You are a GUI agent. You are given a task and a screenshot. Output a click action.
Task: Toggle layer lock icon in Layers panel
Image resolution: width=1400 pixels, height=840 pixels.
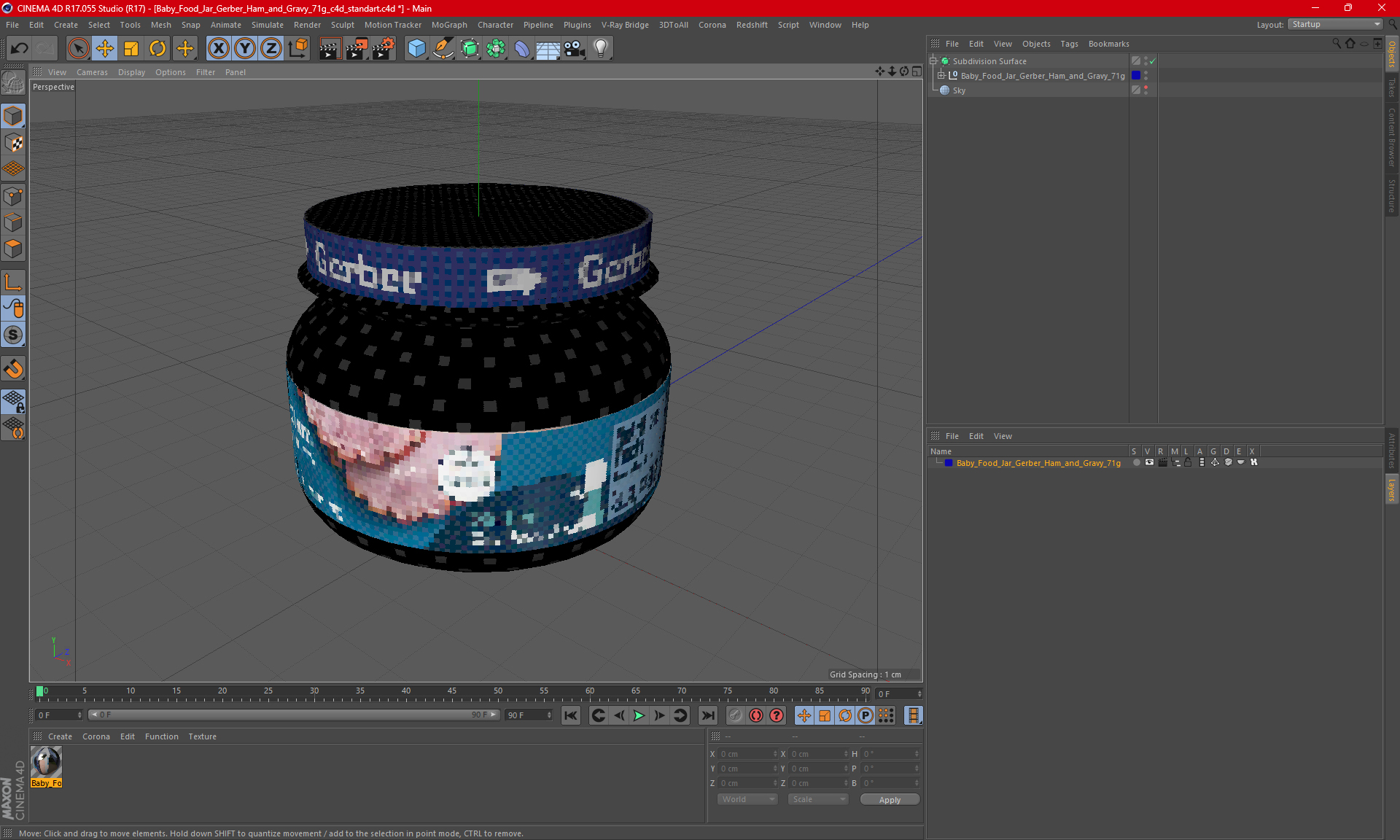click(x=1188, y=462)
